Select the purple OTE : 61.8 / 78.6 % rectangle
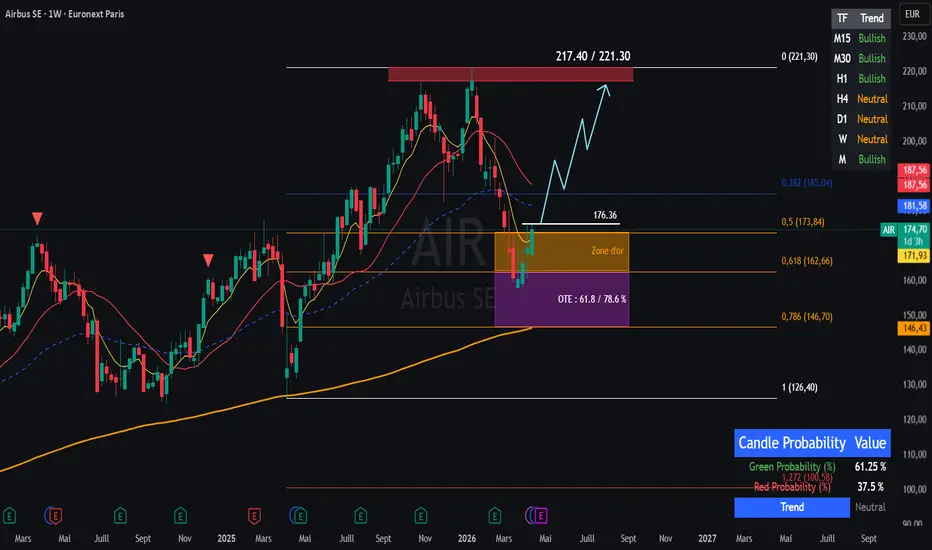Image resolution: width=932 pixels, height=550 pixels. [x=561, y=300]
